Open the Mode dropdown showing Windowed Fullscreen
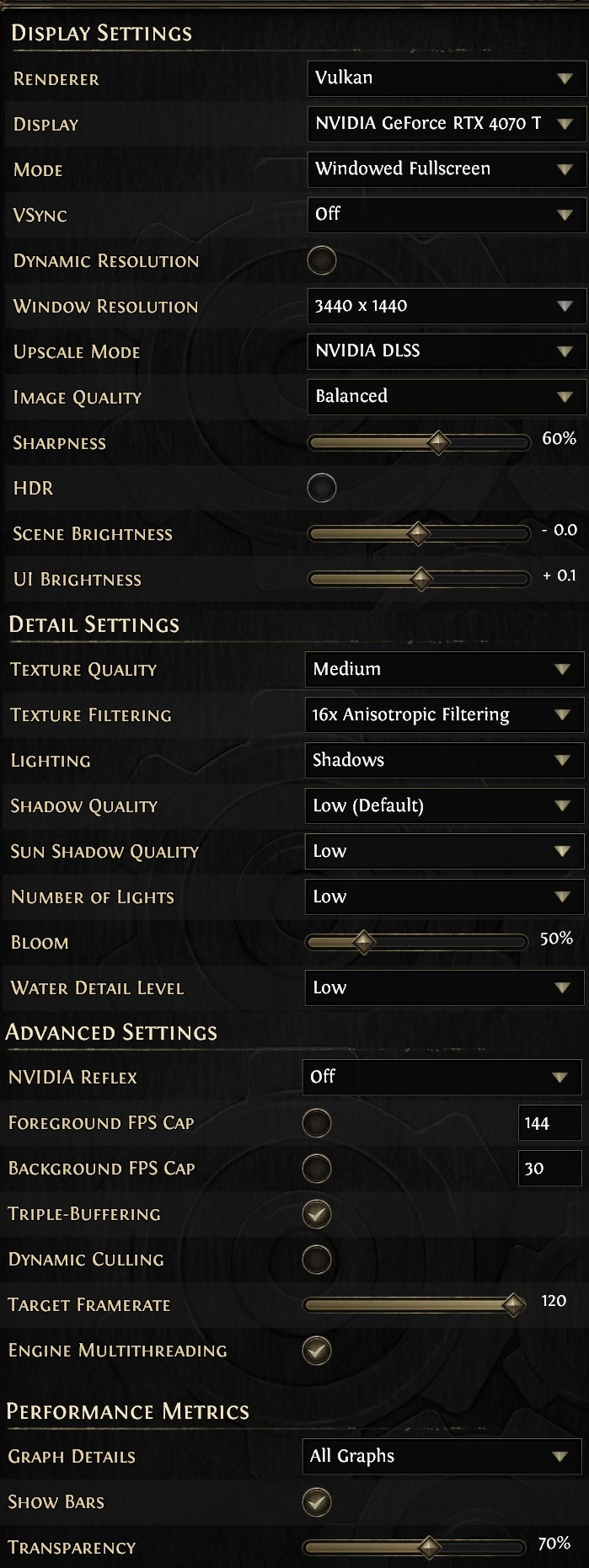Image resolution: width=589 pixels, height=1568 pixels. [x=446, y=169]
